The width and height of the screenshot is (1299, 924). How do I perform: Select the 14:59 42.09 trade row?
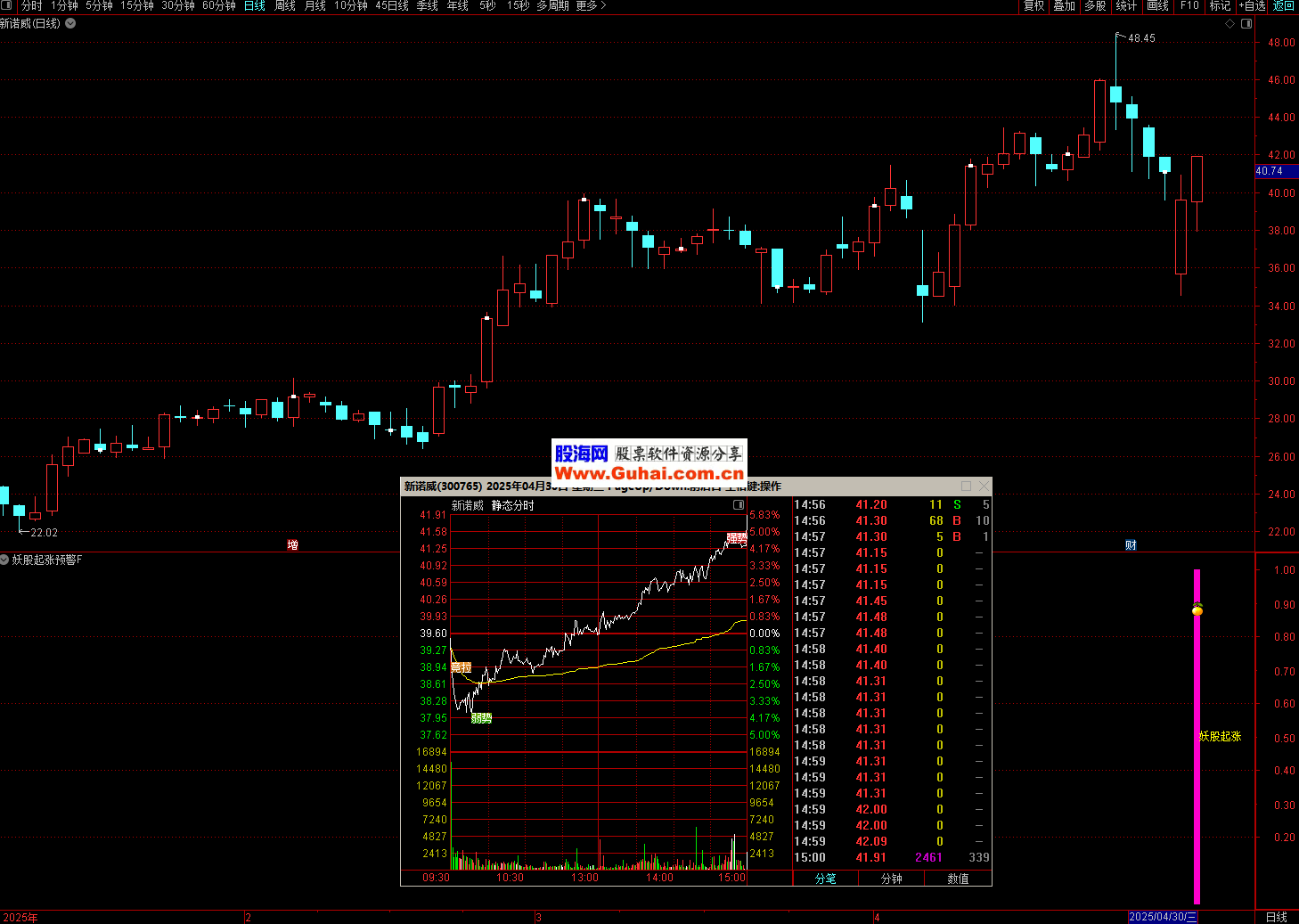[892, 842]
